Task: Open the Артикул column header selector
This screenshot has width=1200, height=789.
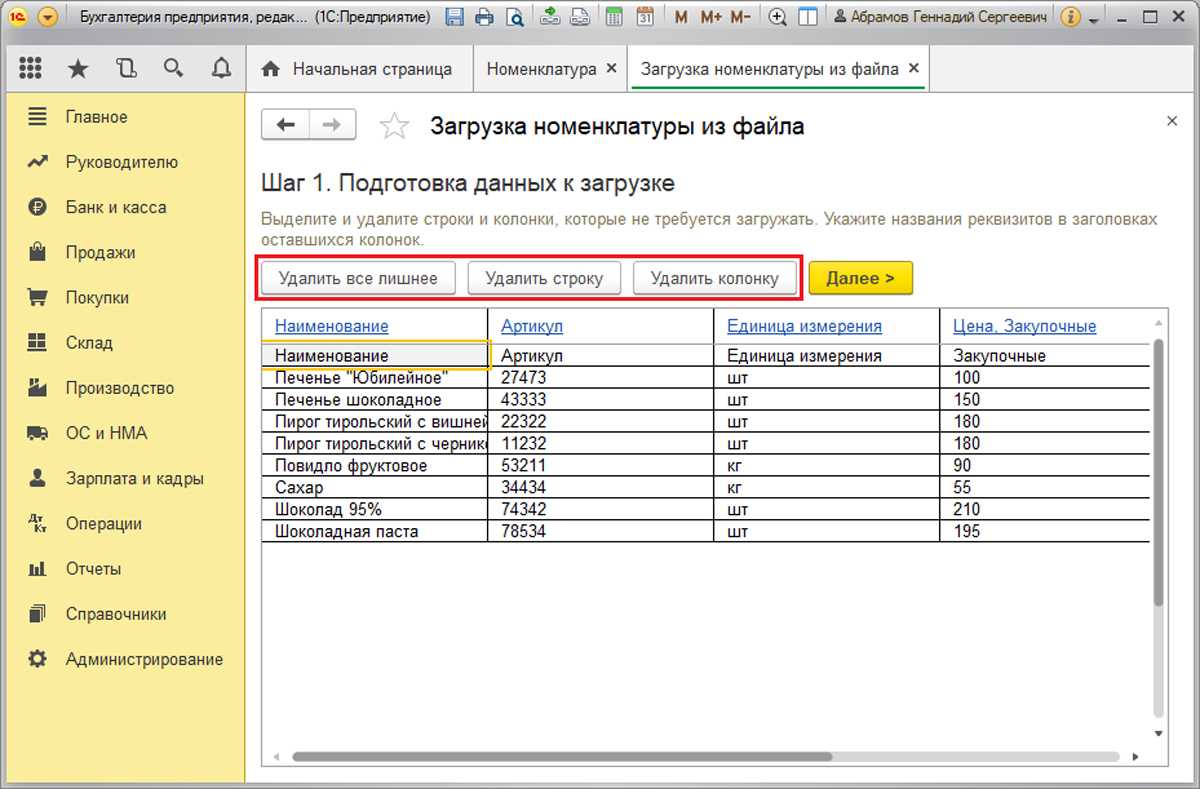Action: [x=532, y=326]
